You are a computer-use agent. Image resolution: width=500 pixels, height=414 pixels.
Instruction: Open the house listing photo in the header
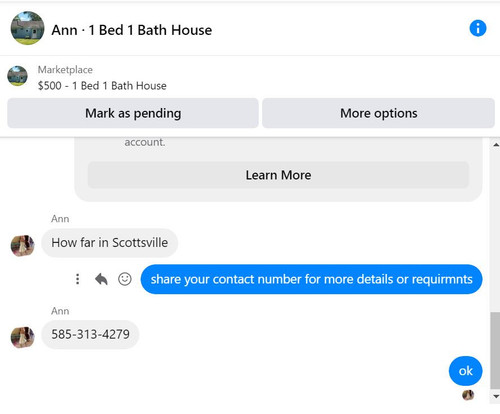pos(27,28)
